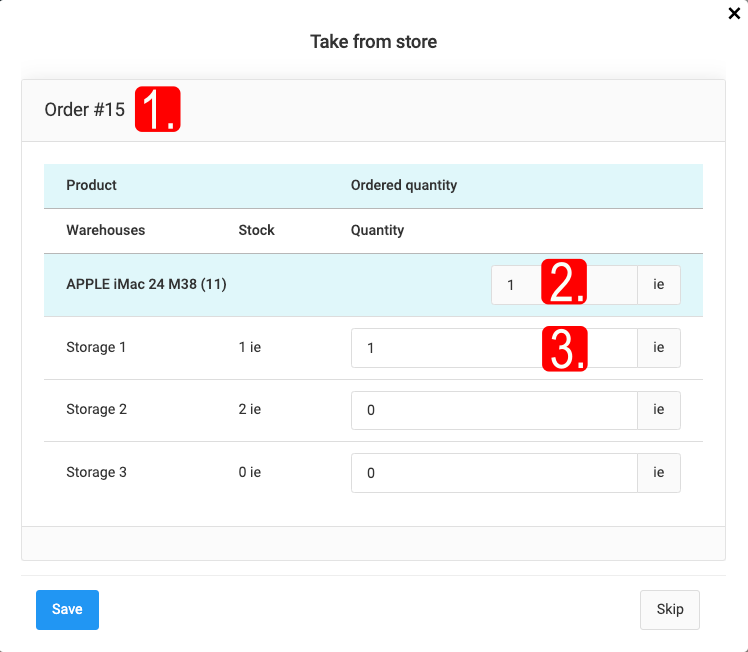
Task: Click the Stock column header
Action: (256, 230)
